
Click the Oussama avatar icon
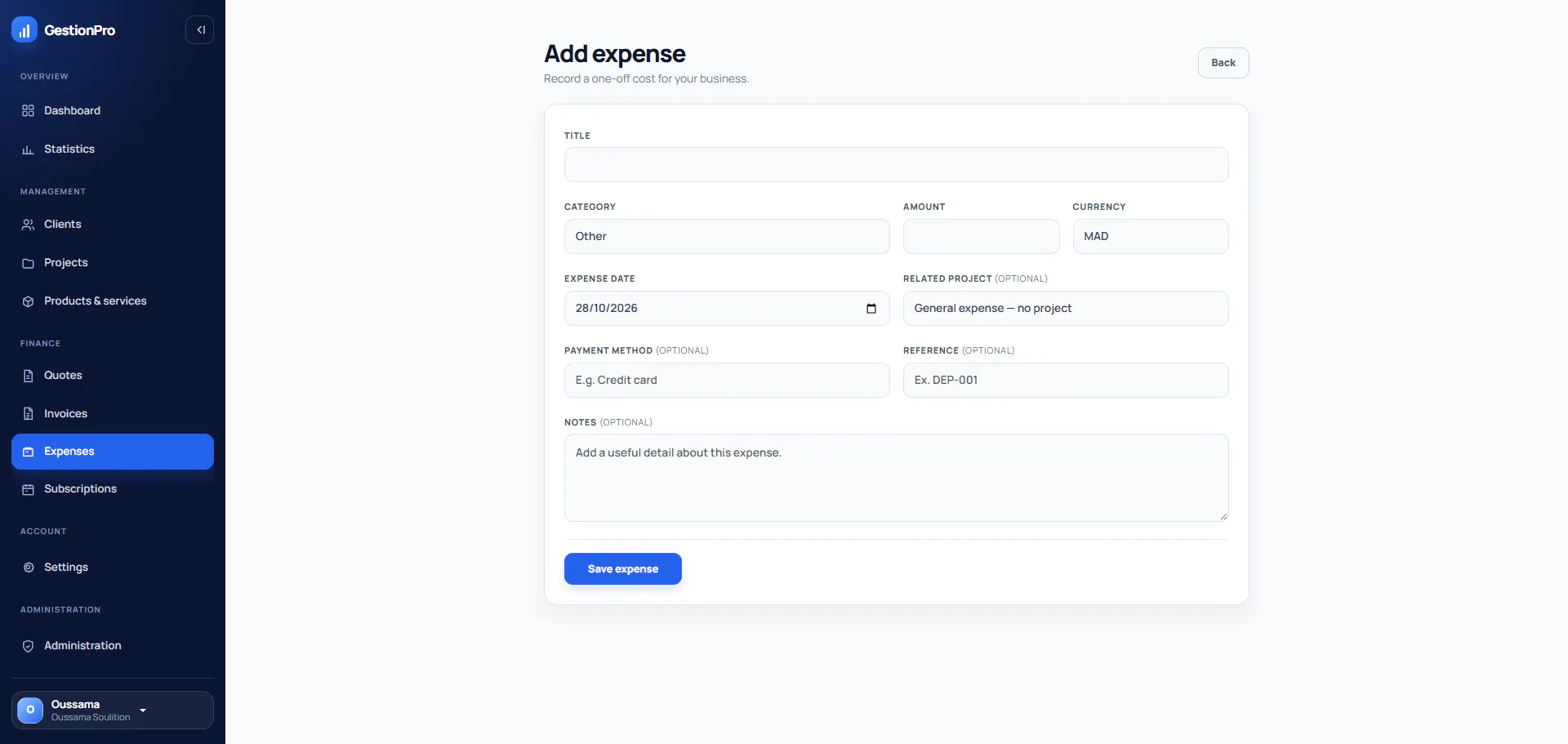[30, 711]
